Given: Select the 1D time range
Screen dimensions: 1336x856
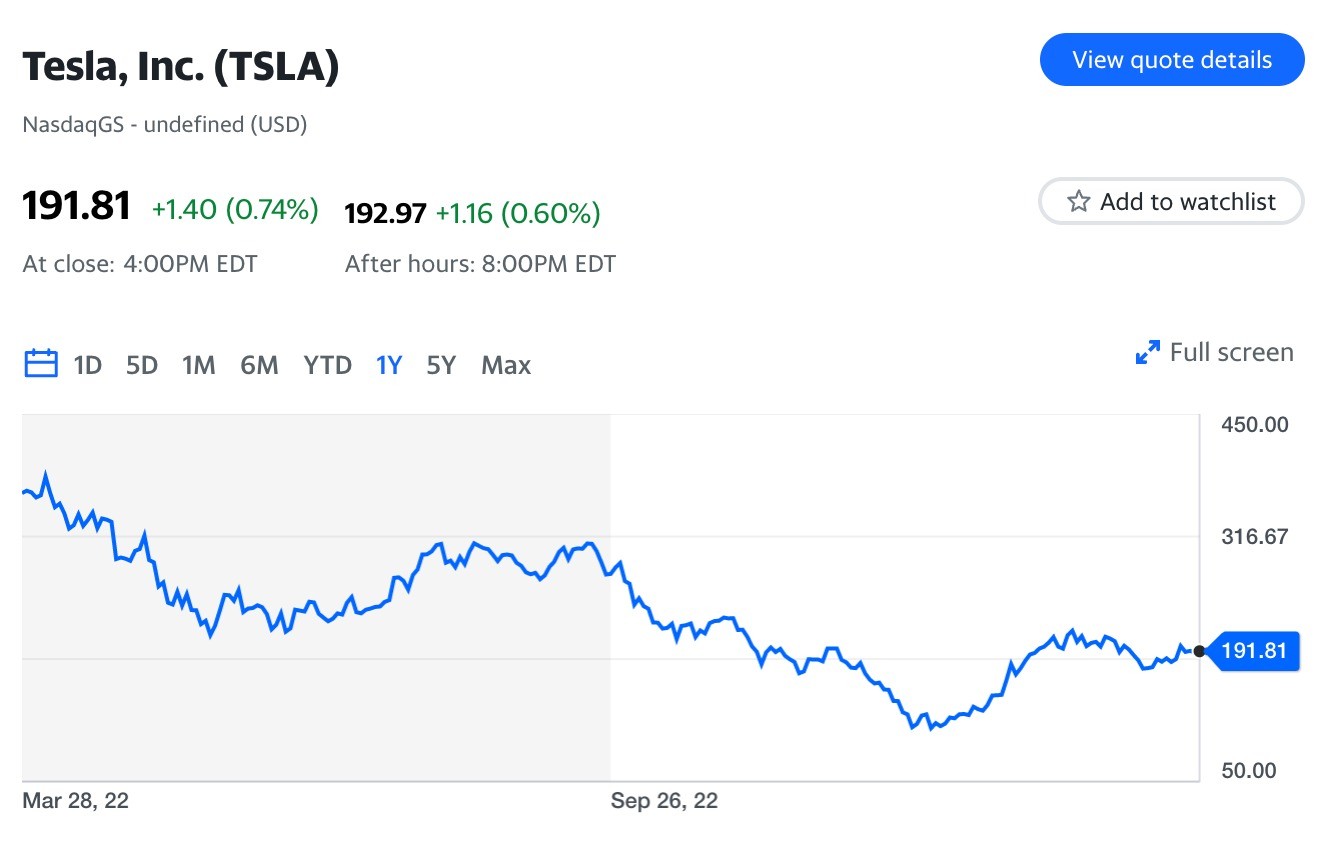Looking at the screenshot, I should click(88, 365).
